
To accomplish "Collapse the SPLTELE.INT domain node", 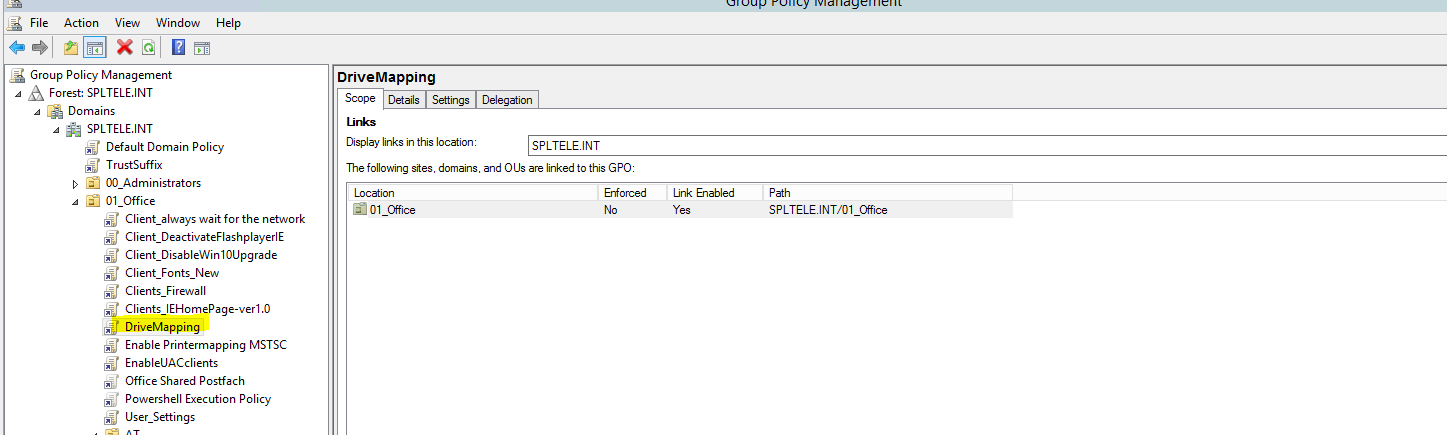I will click(x=57, y=129).
